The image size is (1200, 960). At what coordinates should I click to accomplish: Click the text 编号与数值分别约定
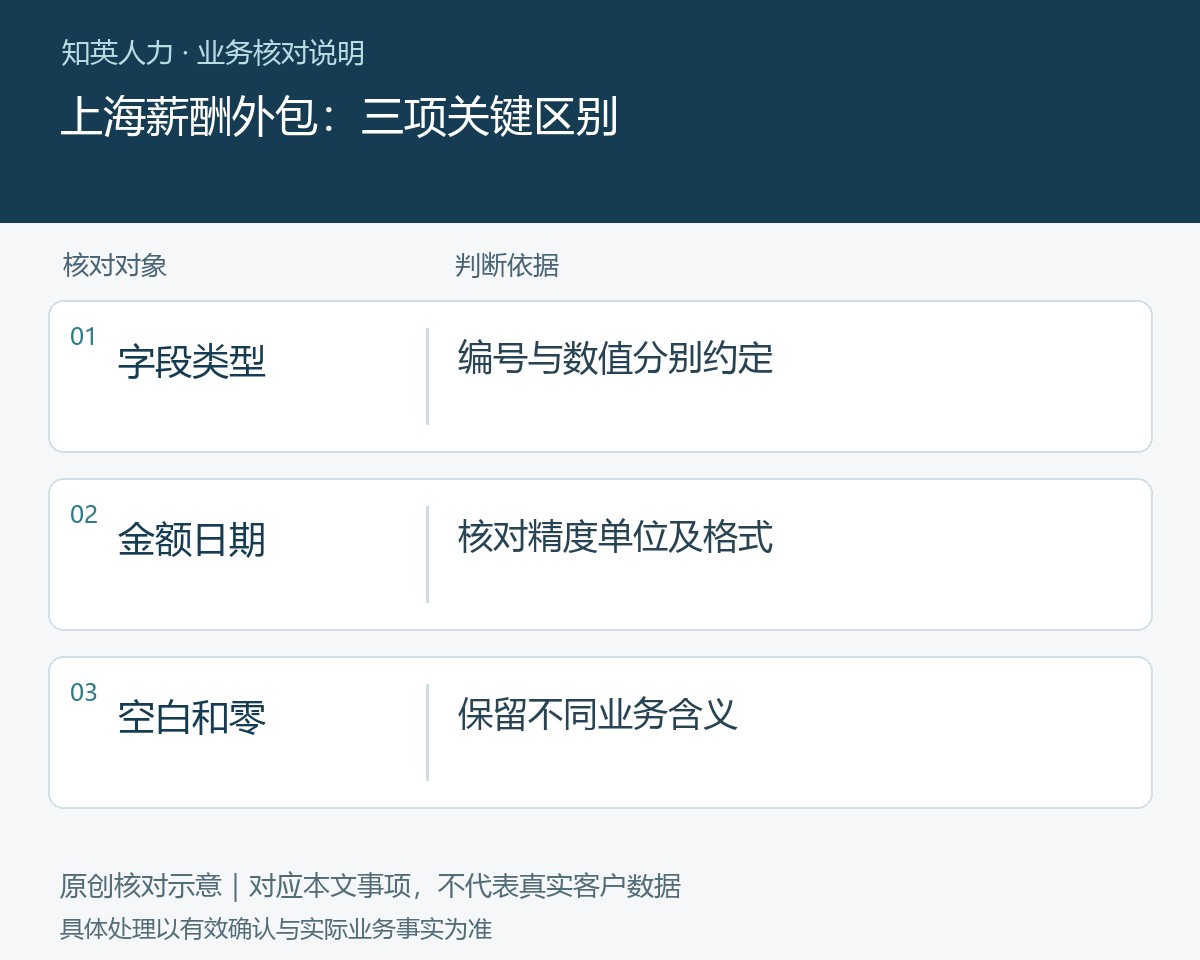pyautogui.click(x=616, y=357)
